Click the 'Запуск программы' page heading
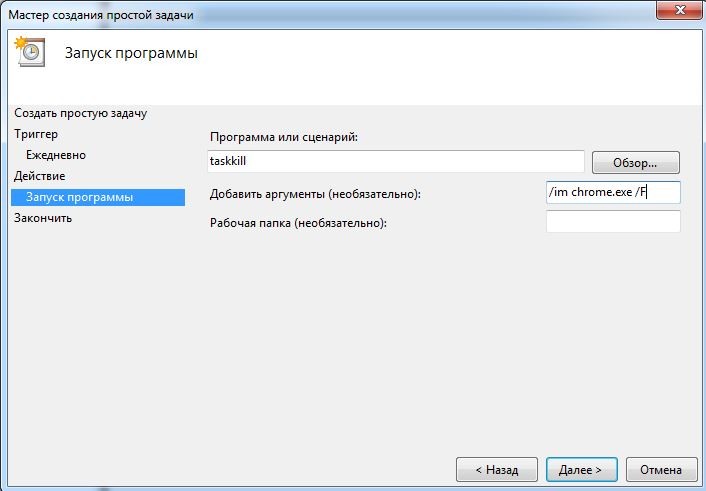 point(131,53)
